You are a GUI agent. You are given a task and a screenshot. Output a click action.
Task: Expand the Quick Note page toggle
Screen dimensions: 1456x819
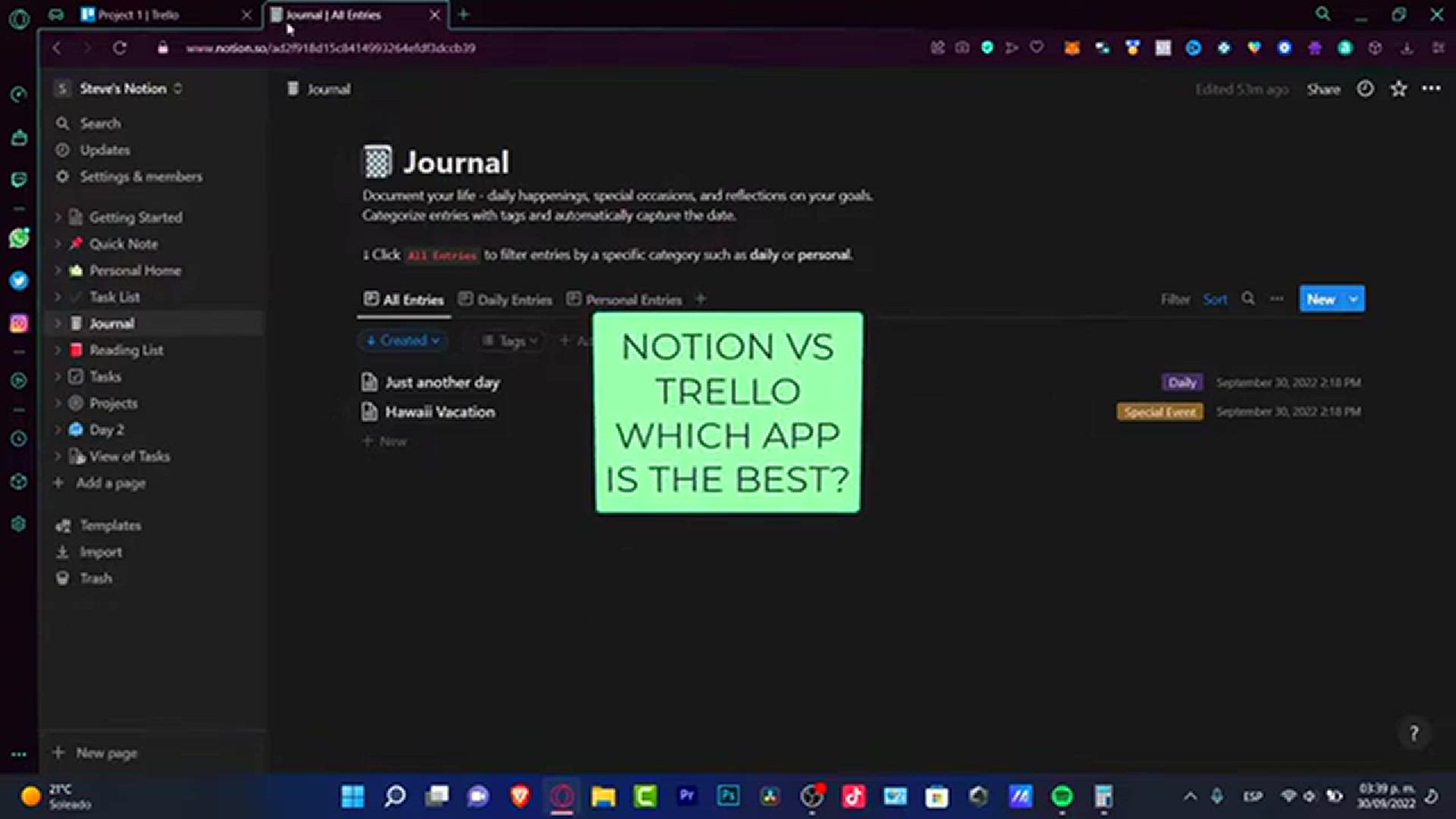click(58, 243)
